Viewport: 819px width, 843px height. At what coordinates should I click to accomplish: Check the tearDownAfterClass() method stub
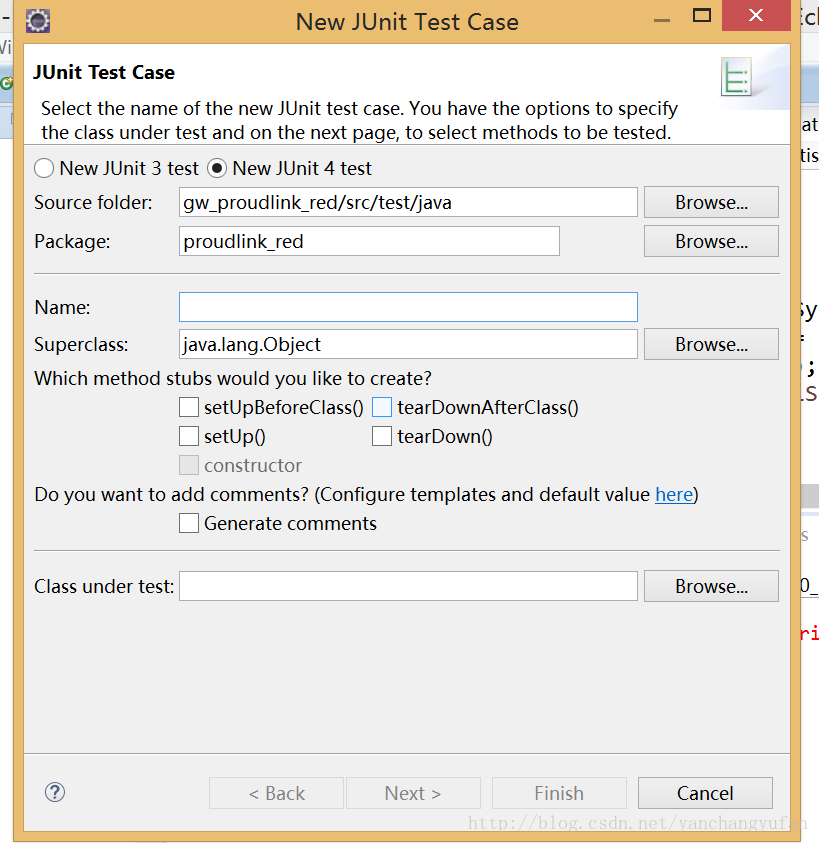pos(382,407)
